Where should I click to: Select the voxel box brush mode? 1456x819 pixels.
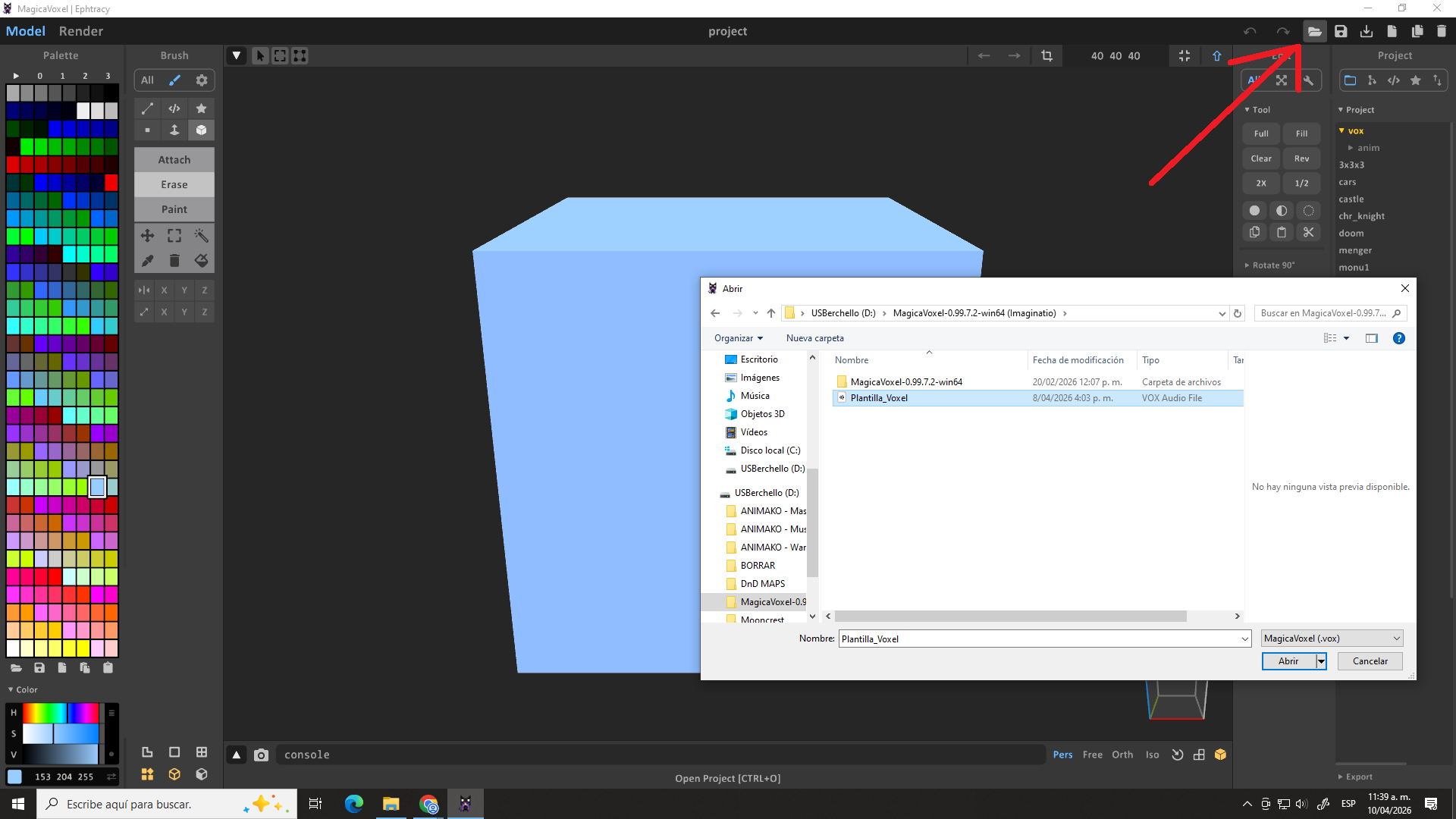coord(201,130)
